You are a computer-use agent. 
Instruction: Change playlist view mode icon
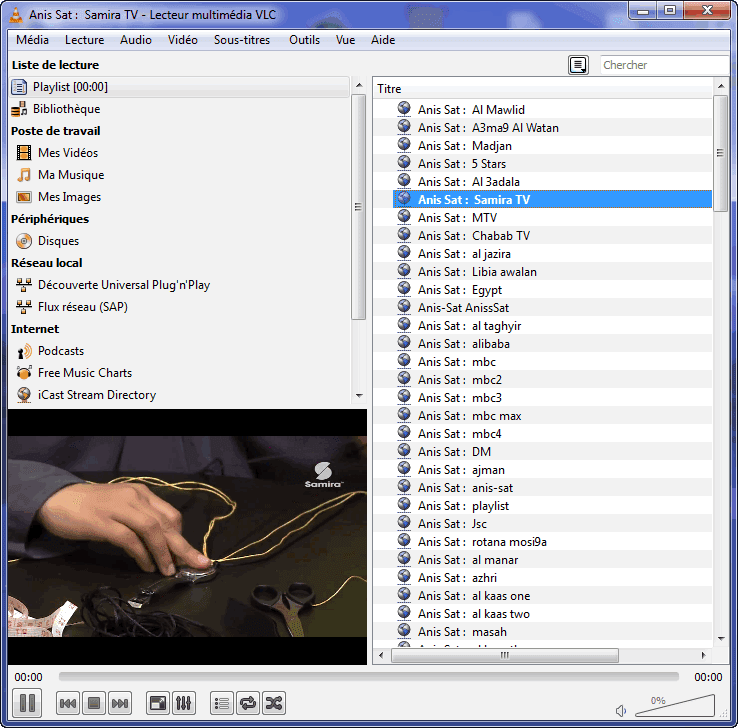[578, 65]
